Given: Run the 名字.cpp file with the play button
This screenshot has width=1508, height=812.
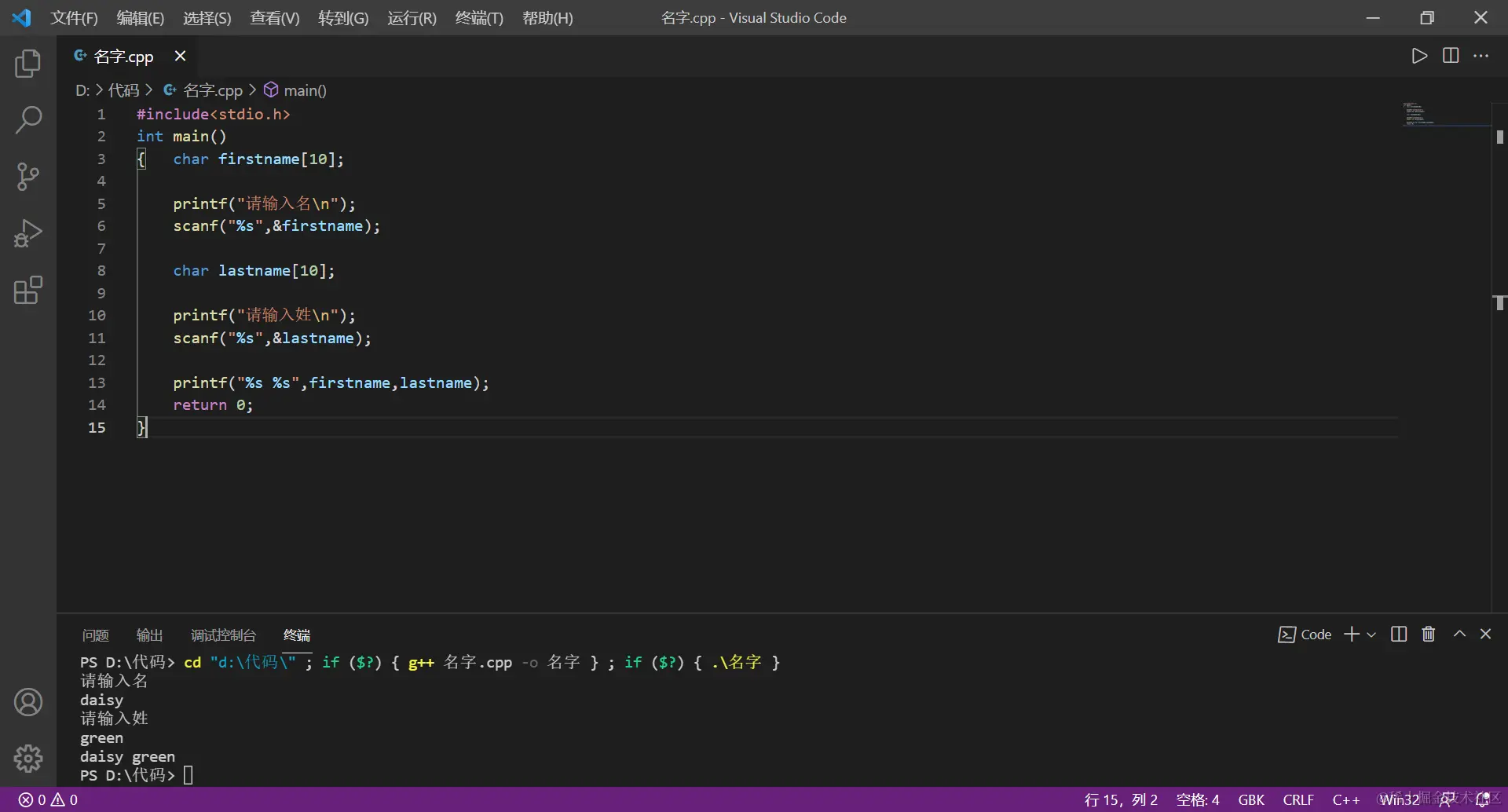Looking at the screenshot, I should [1420, 56].
